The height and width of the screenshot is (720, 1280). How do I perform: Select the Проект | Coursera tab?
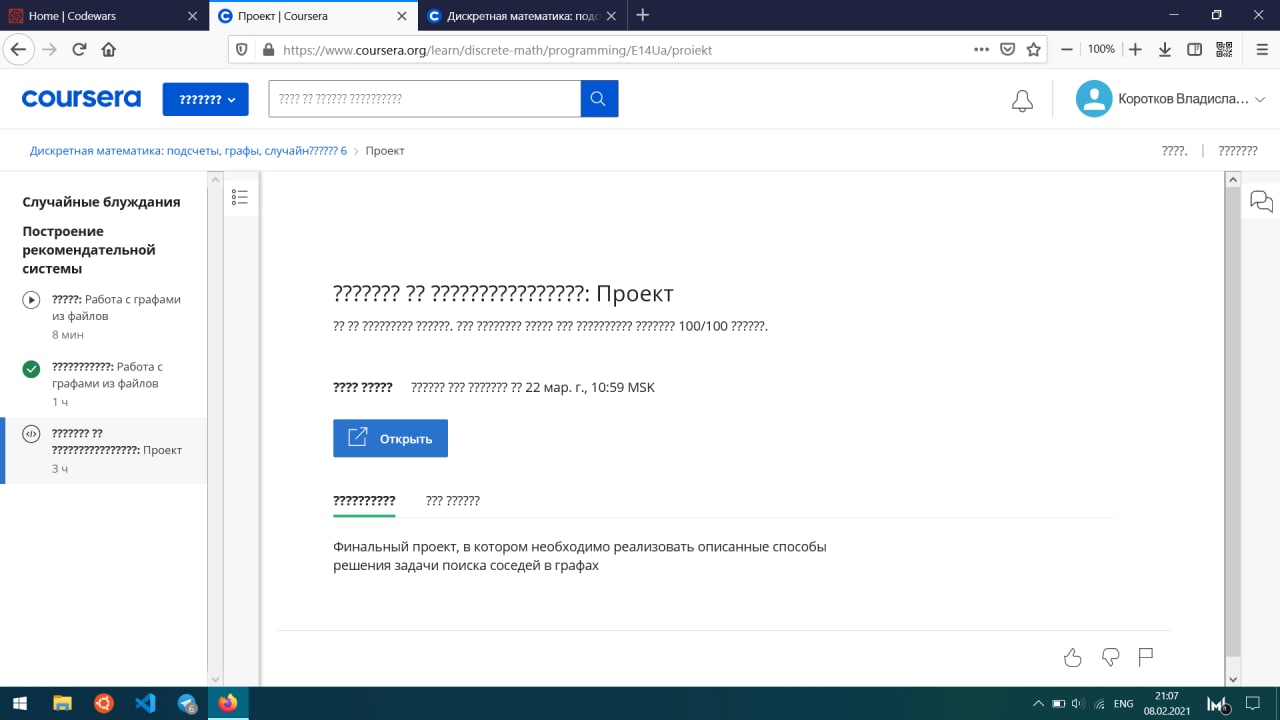tap(313, 15)
